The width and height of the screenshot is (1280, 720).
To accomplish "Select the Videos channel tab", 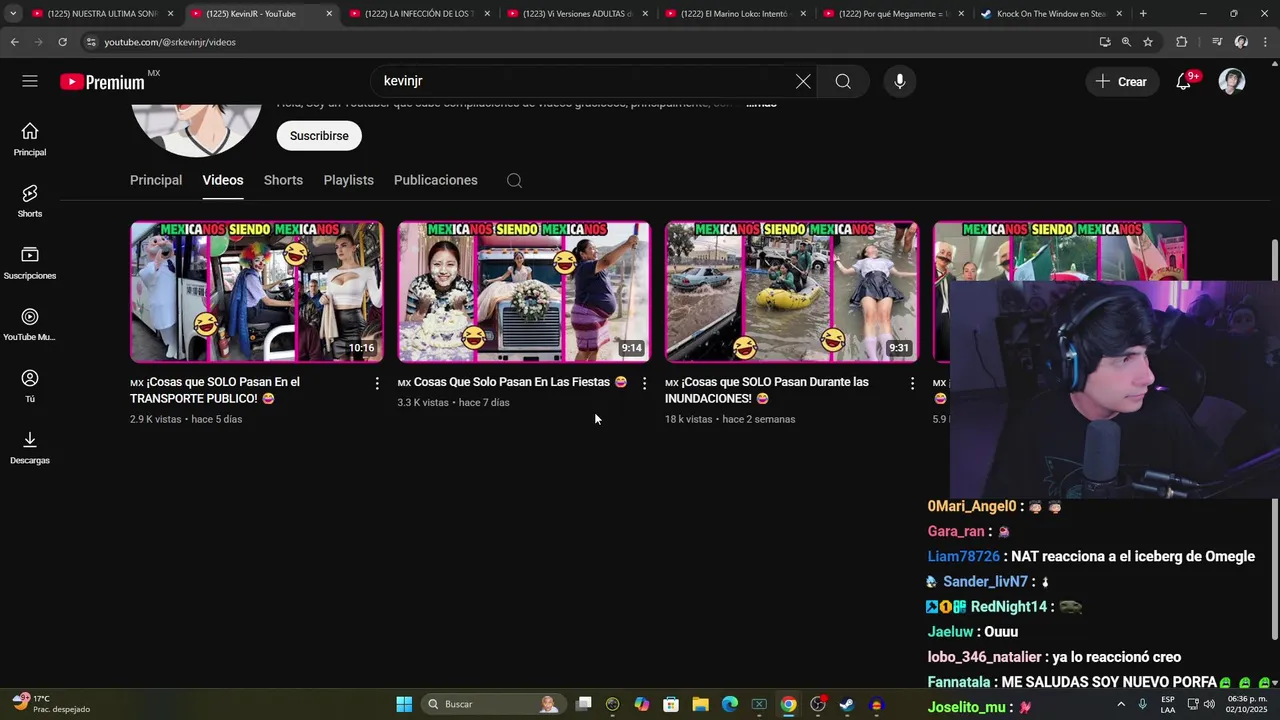I will [223, 180].
